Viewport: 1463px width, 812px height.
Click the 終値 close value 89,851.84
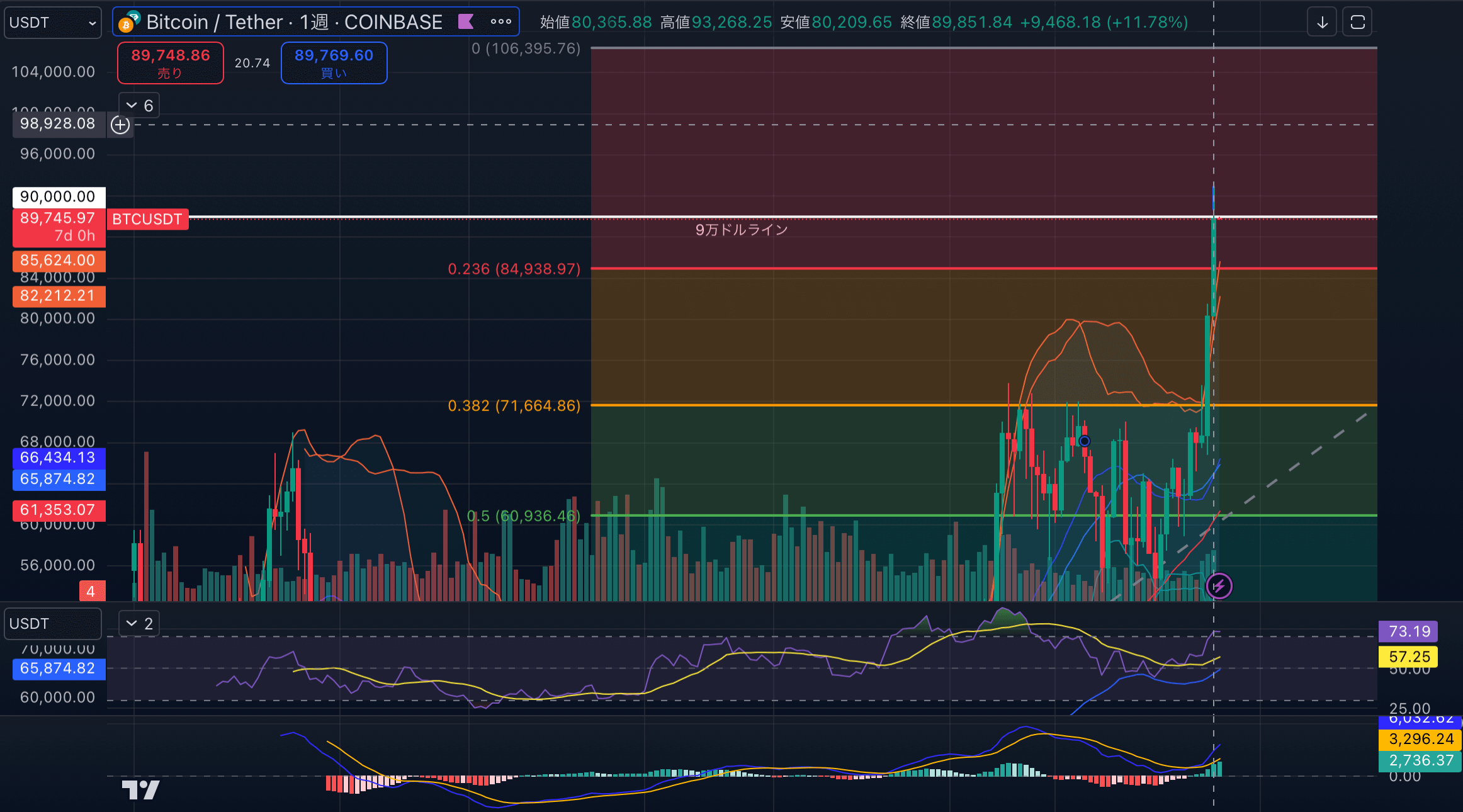[973, 23]
